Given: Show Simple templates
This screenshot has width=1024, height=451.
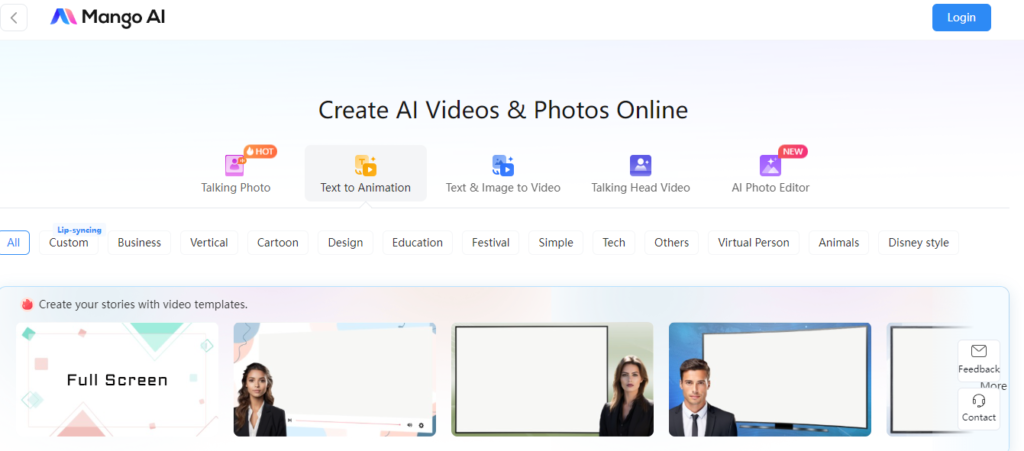Looking at the screenshot, I should [x=556, y=243].
